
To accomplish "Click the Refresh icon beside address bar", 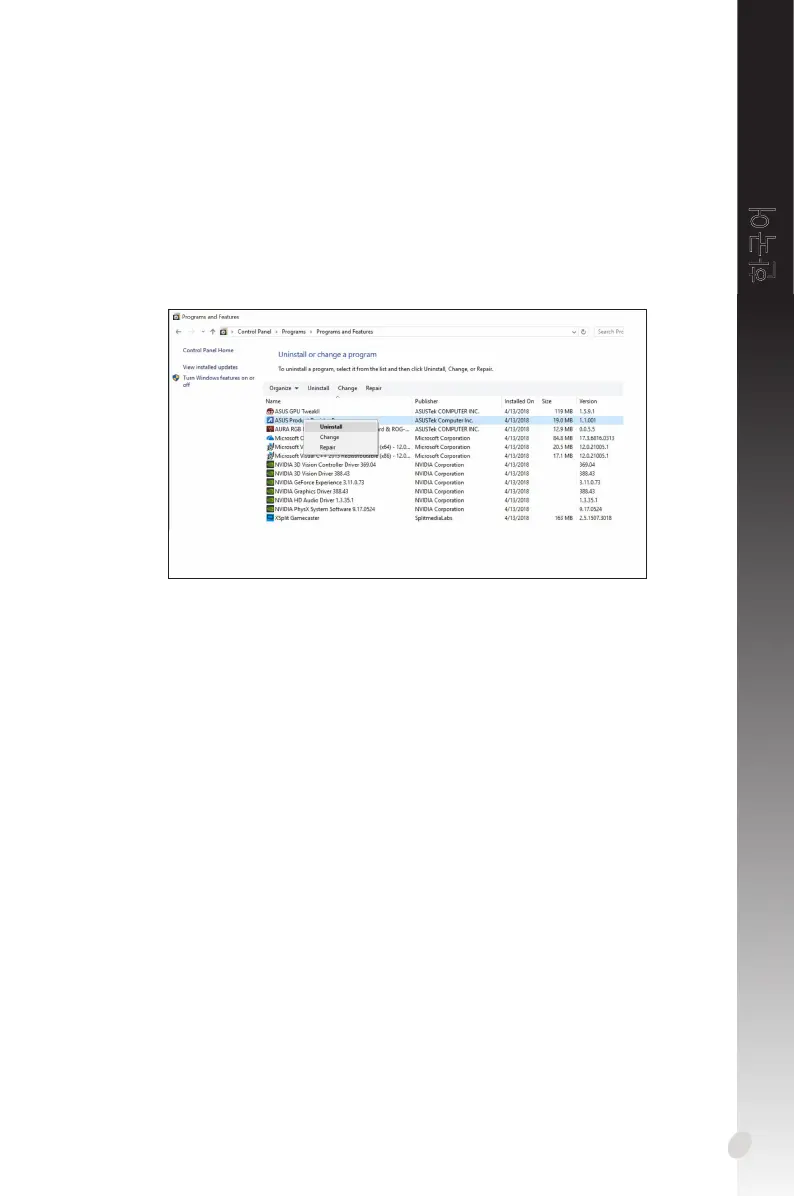I will [x=583, y=332].
